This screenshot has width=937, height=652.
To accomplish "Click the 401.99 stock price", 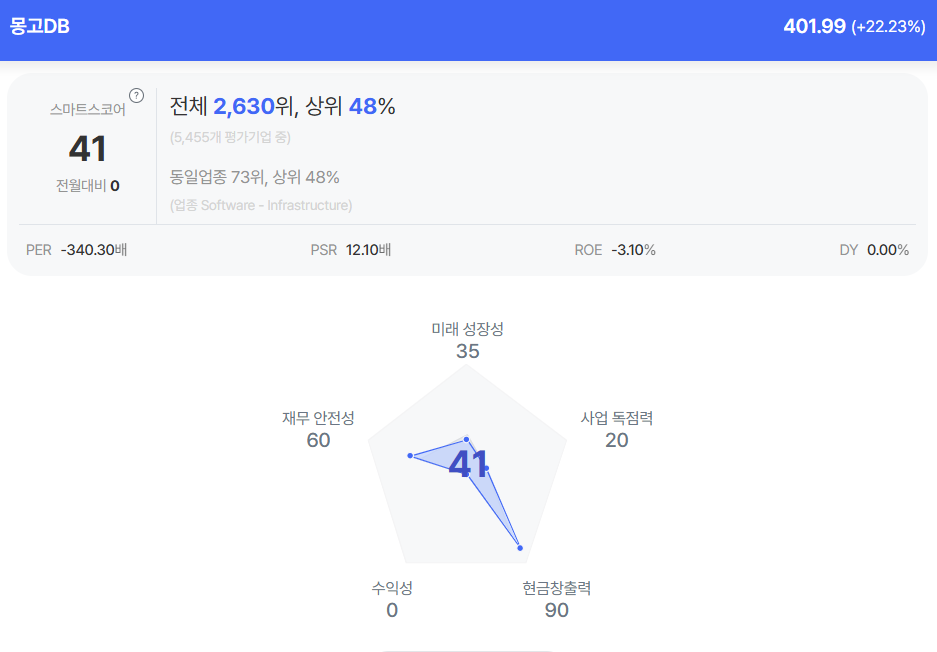I will click(814, 26).
